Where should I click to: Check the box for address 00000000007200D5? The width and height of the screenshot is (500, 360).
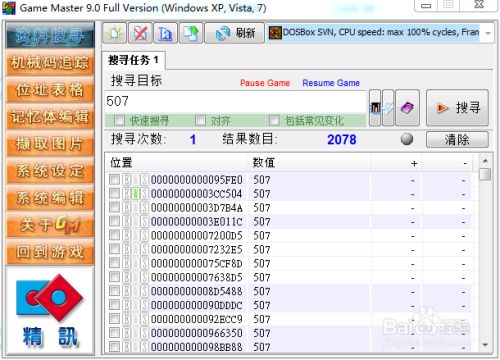point(114,235)
